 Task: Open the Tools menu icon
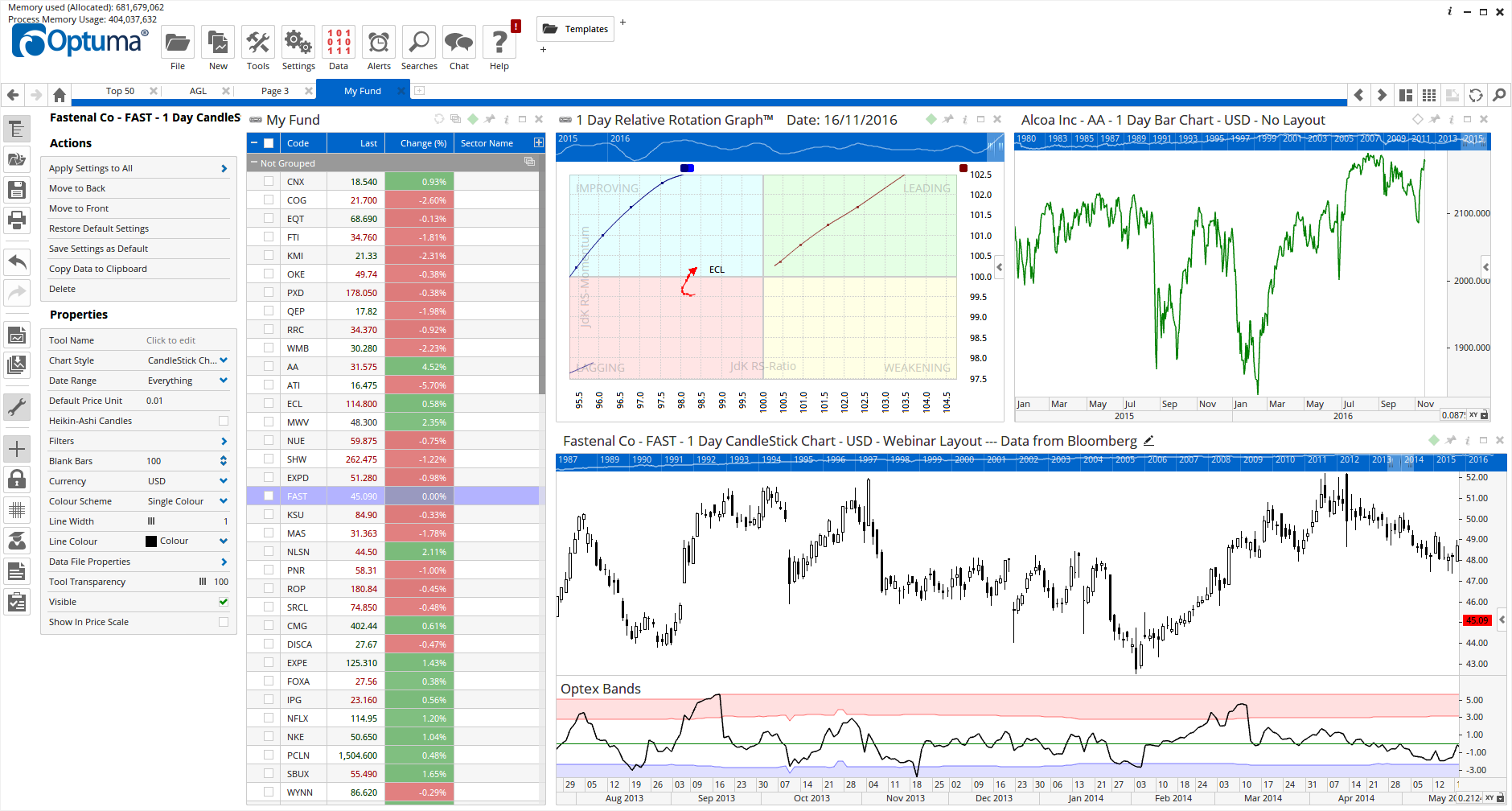click(258, 43)
